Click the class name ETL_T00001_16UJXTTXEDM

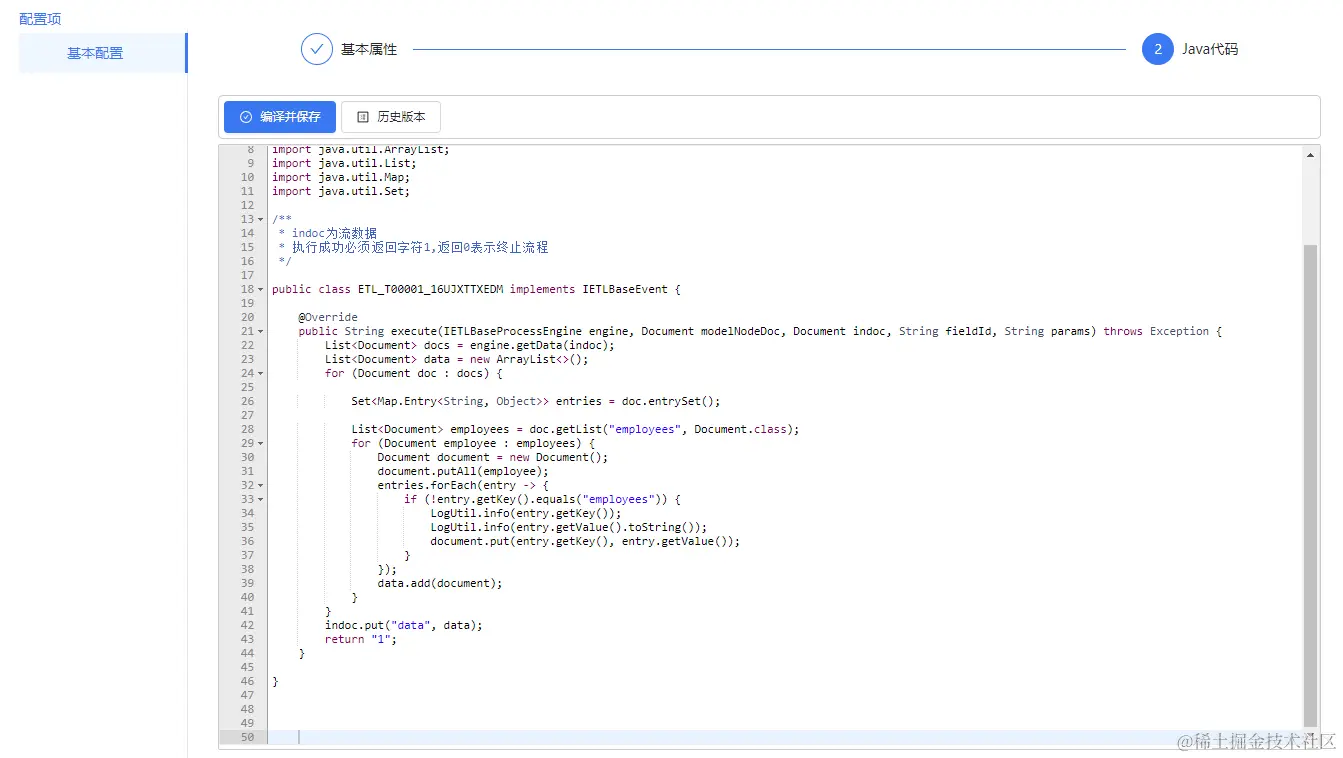click(431, 289)
